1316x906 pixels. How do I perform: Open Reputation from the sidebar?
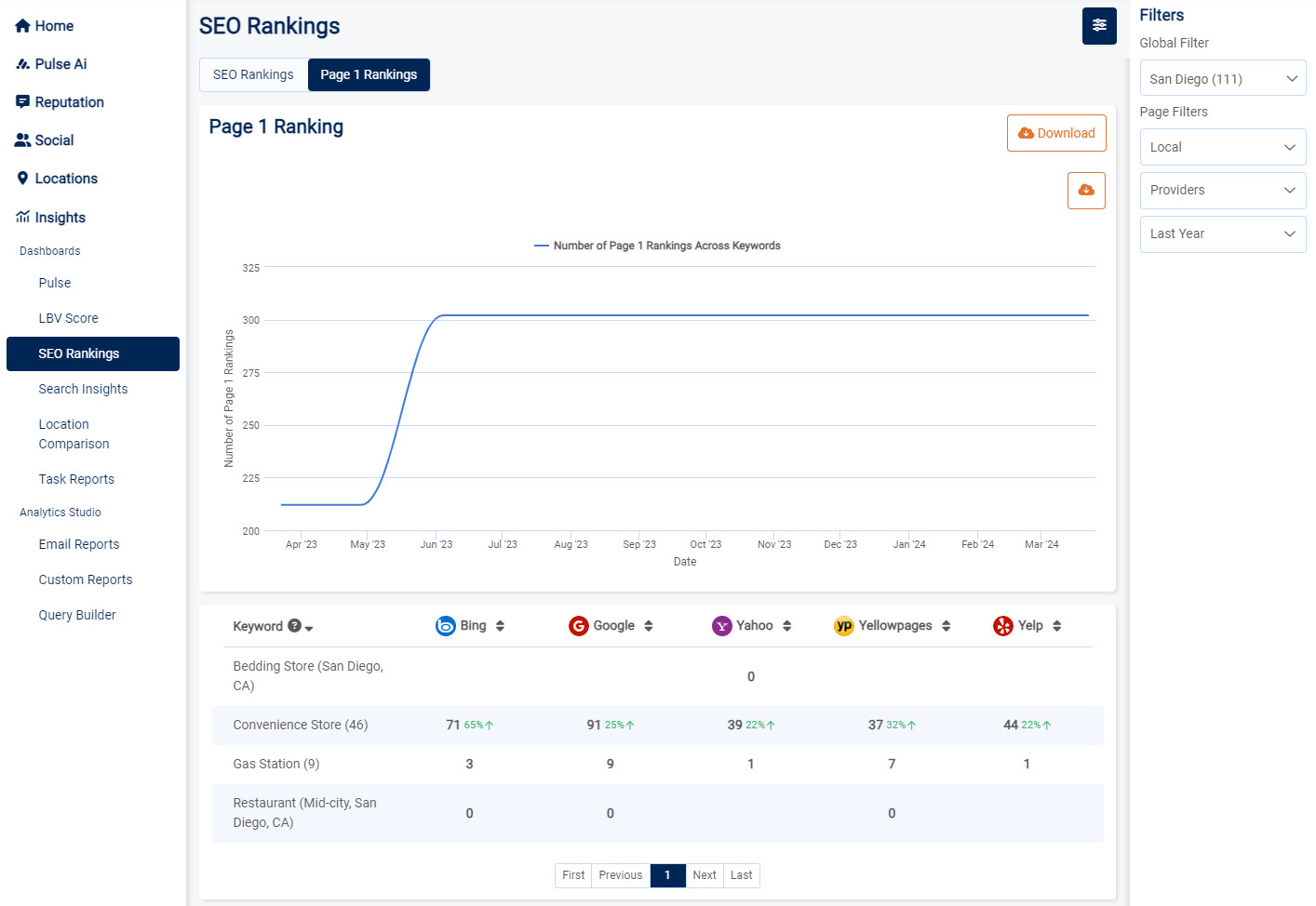69,102
